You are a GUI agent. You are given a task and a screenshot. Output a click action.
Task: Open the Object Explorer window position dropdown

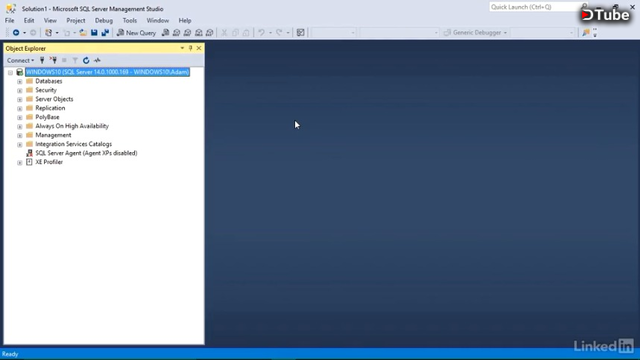pyautogui.click(x=182, y=48)
